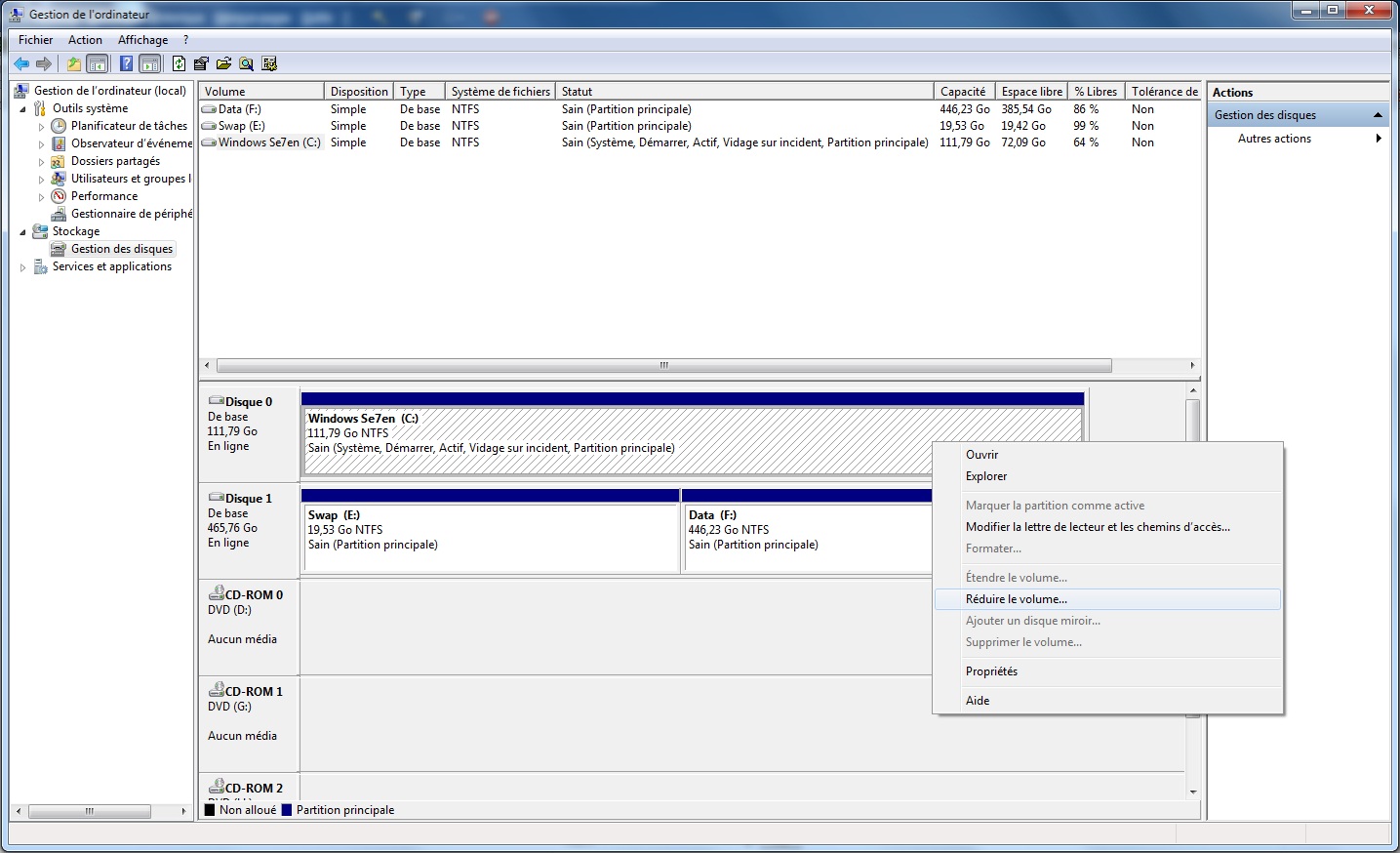Choose Réduire le volume in context menu
Screen dimensions: 1400x853
(1017, 599)
